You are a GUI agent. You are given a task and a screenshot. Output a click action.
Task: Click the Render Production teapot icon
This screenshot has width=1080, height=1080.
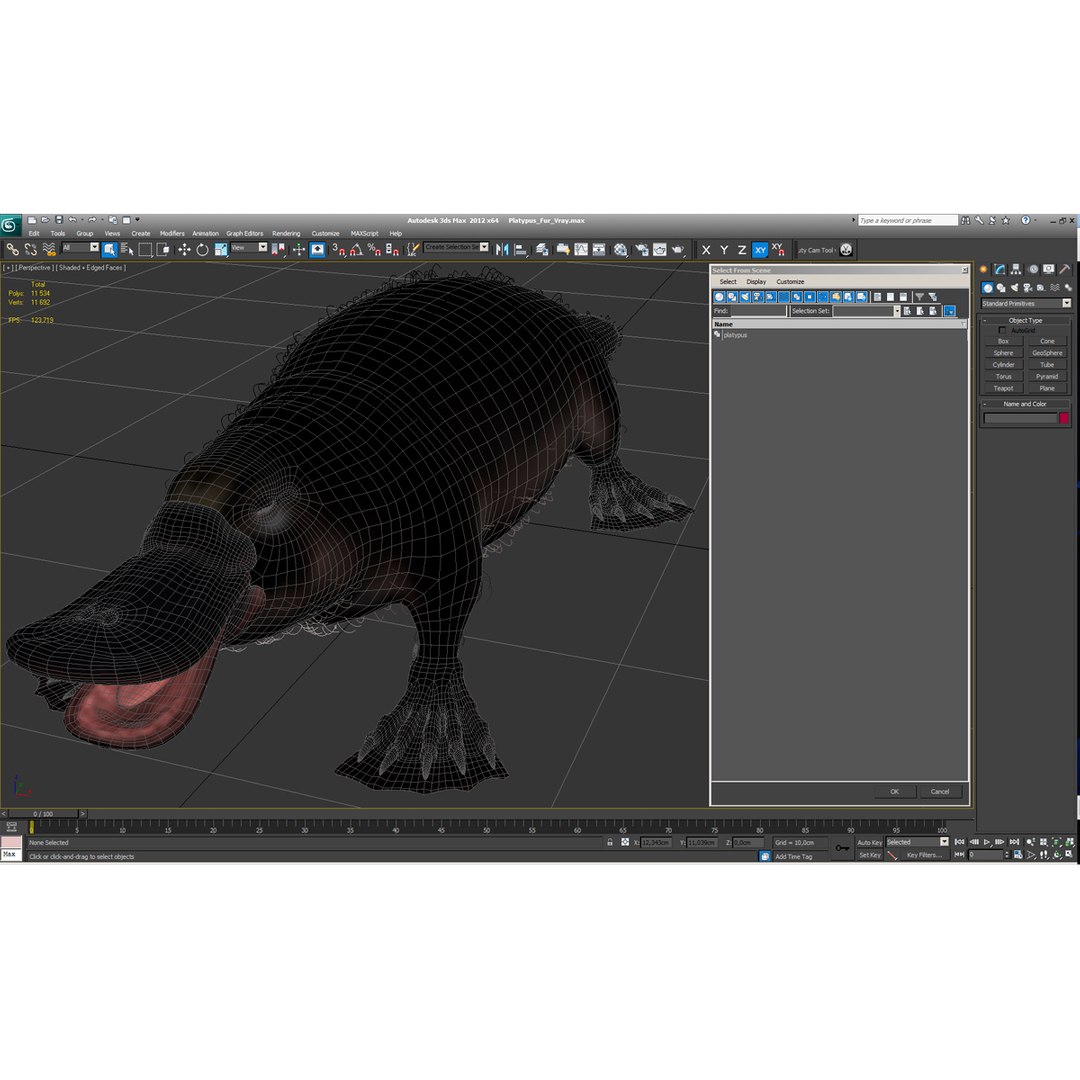(x=678, y=249)
